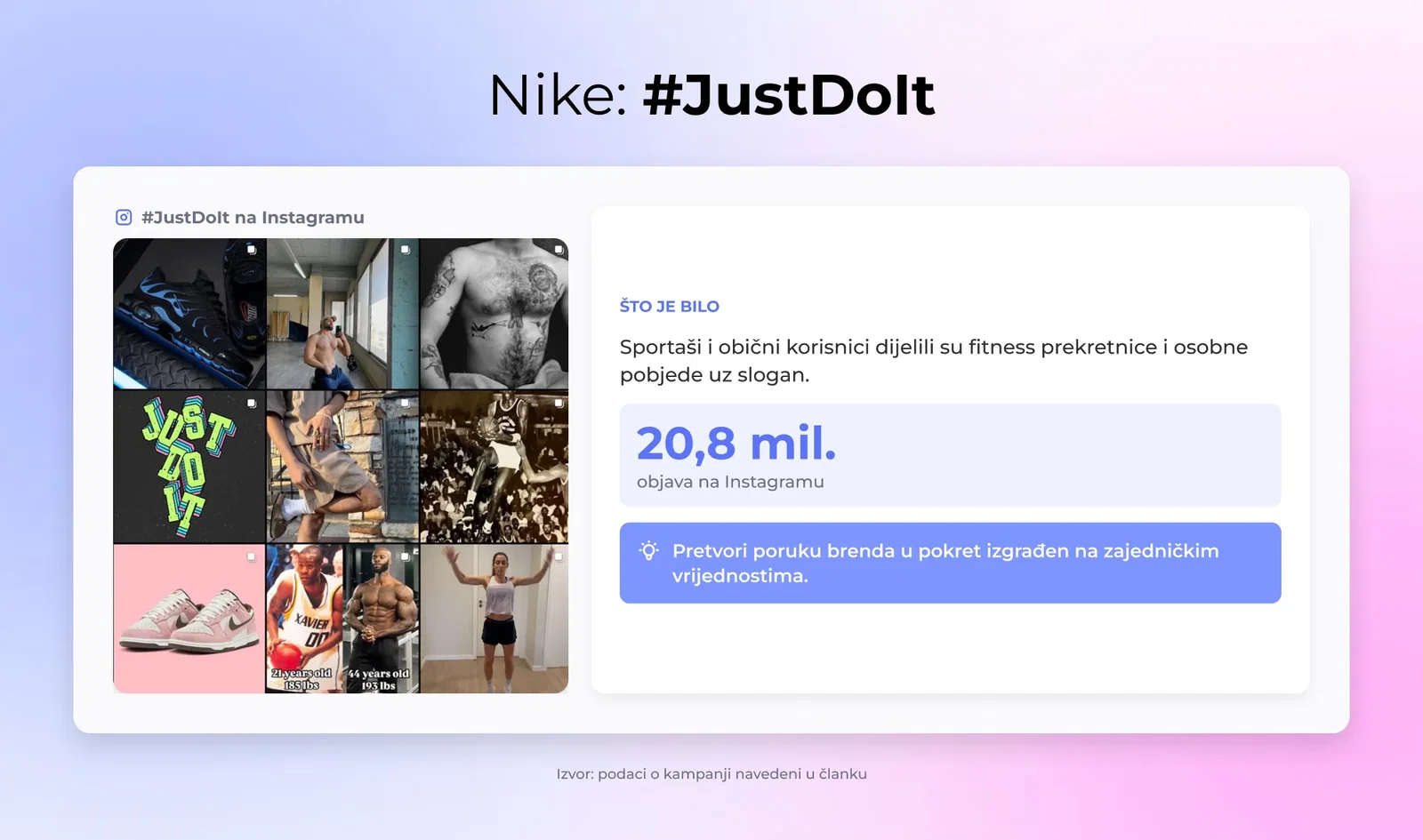The height and width of the screenshot is (840, 1423).
Task: Click carousel icon on raised arms post
Action: [x=559, y=556]
